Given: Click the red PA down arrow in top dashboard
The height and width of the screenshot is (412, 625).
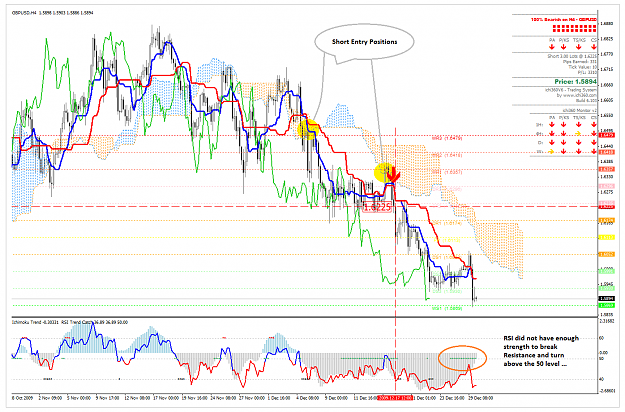Looking at the screenshot, I should tap(552, 47).
